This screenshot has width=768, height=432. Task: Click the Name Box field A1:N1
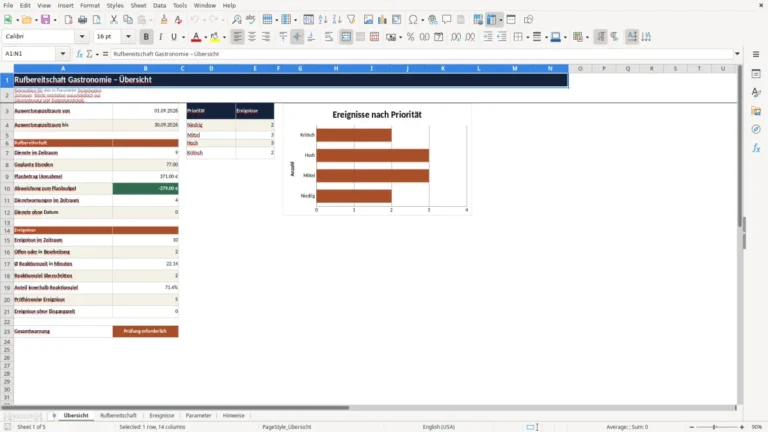click(30, 54)
